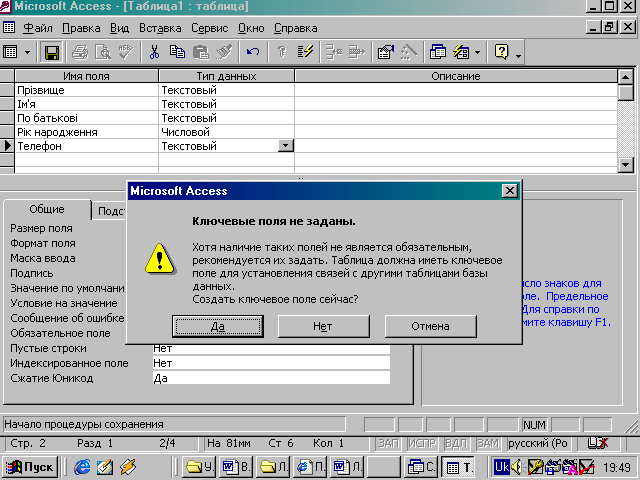The image size is (640, 480).
Task: Click scroll up arrow of field grid
Action: (x=625, y=76)
